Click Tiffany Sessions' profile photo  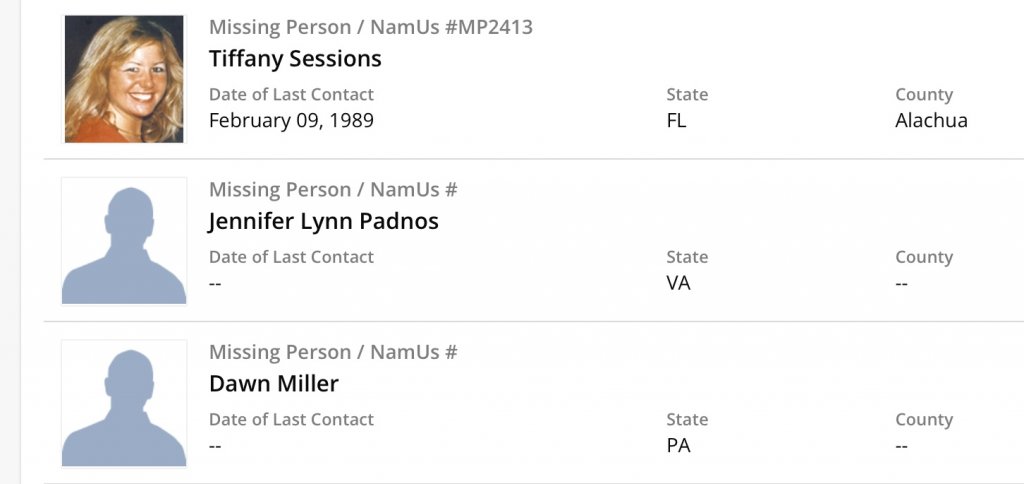pos(124,79)
